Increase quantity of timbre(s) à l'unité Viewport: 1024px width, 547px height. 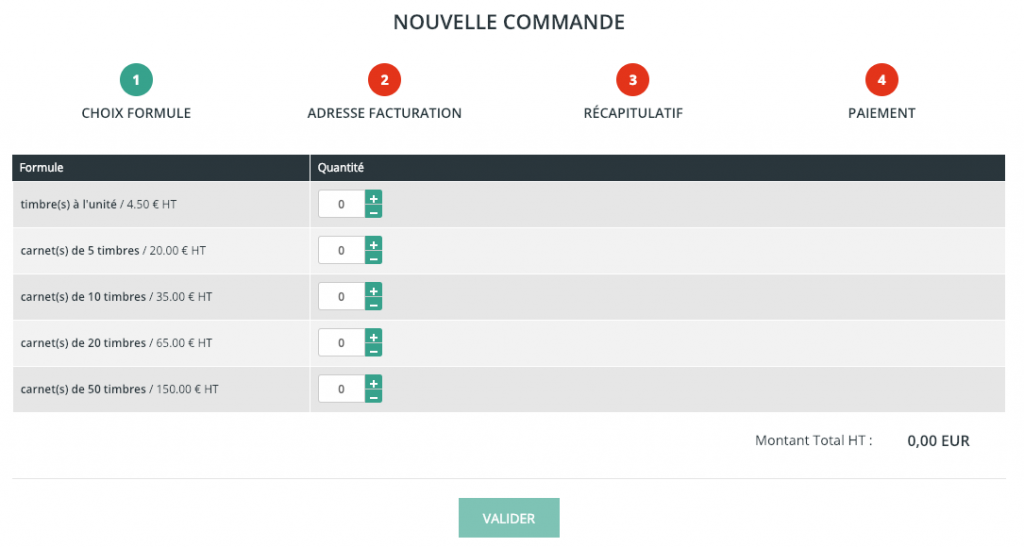(373, 197)
